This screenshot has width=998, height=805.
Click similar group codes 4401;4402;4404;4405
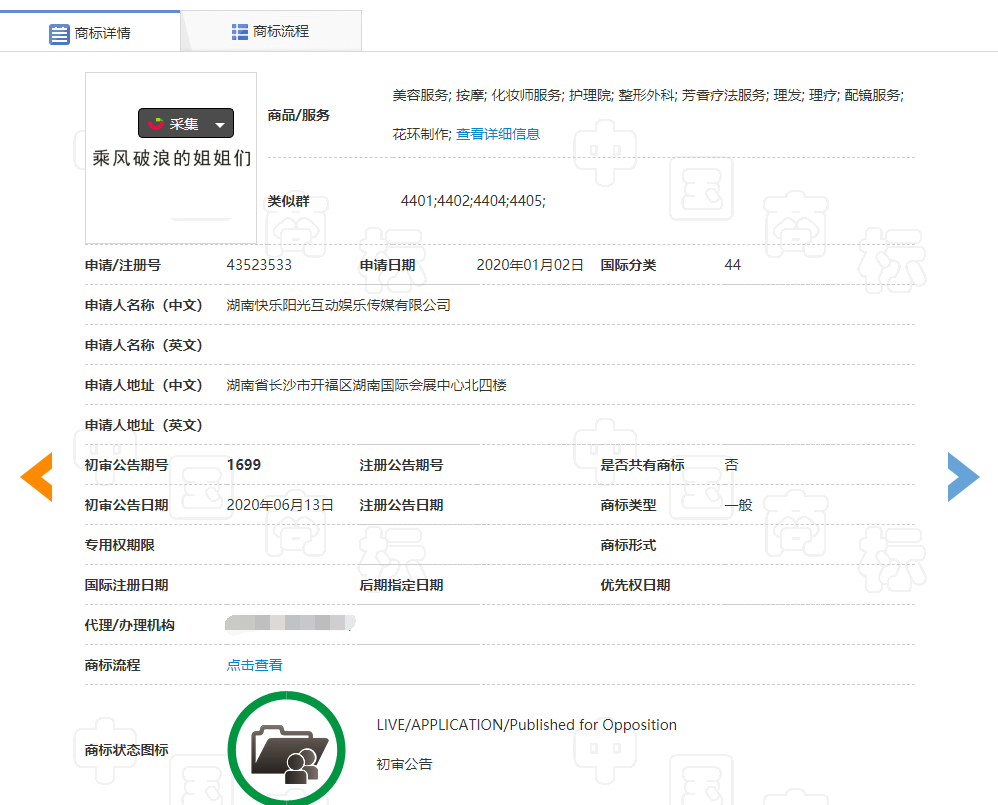click(473, 201)
